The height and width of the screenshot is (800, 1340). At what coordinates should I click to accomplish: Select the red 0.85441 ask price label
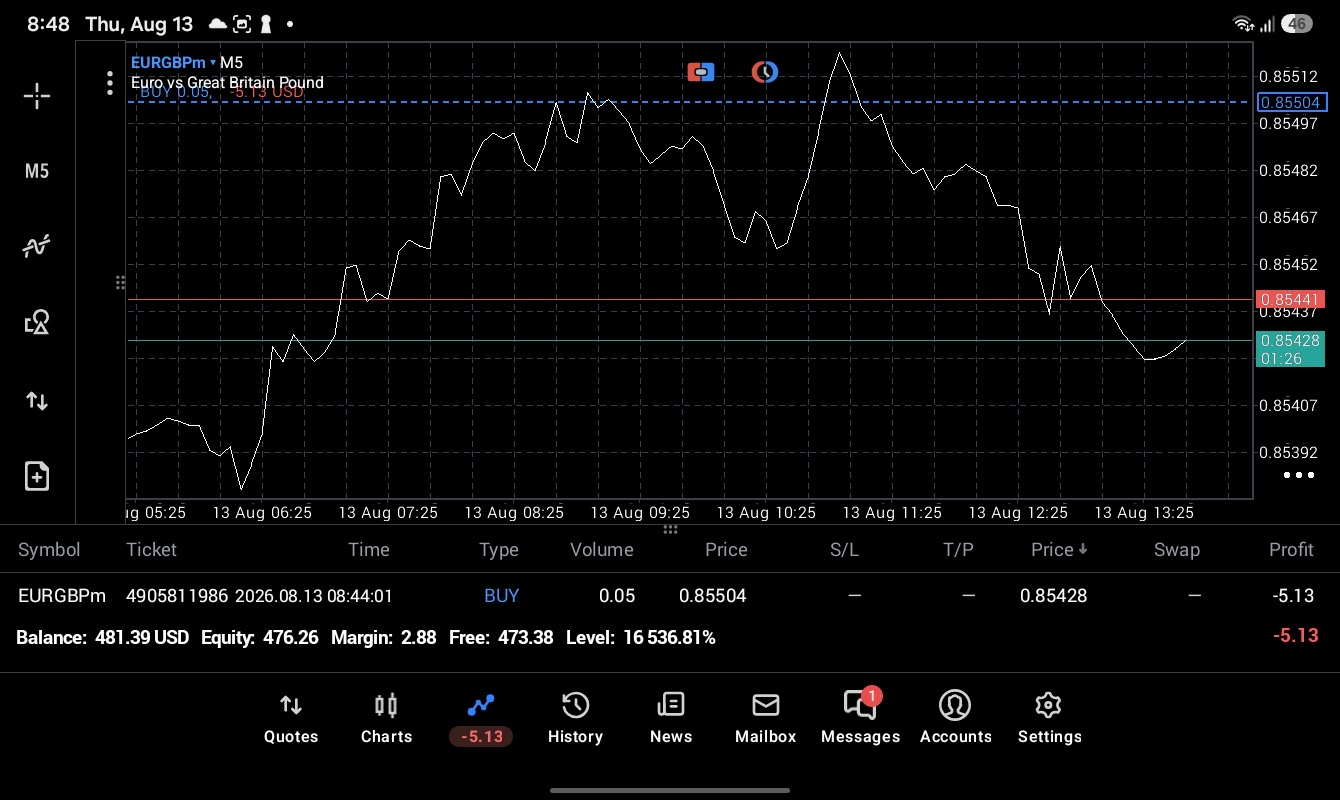(x=1291, y=299)
